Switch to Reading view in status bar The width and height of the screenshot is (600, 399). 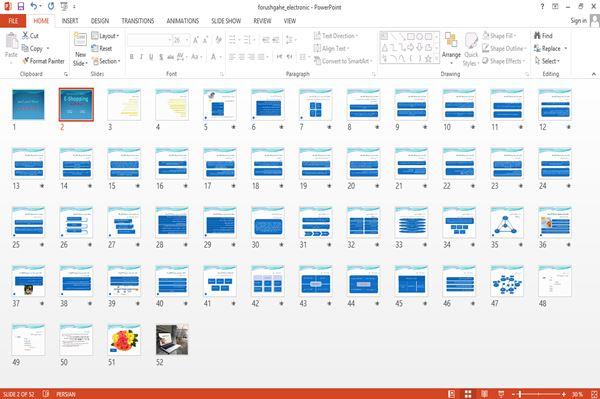pos(484,394)
